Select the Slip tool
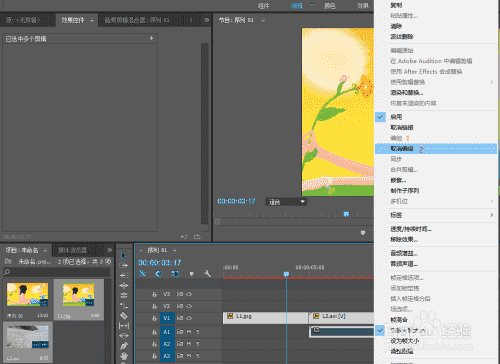 click(x=124, y=325)
